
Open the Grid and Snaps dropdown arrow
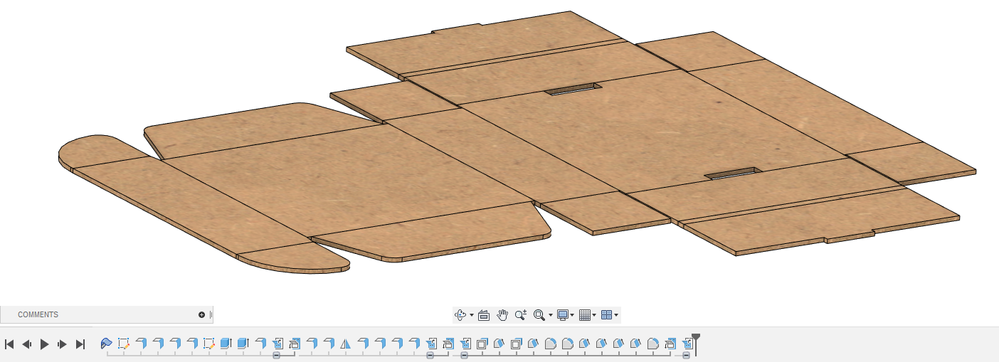594,315
